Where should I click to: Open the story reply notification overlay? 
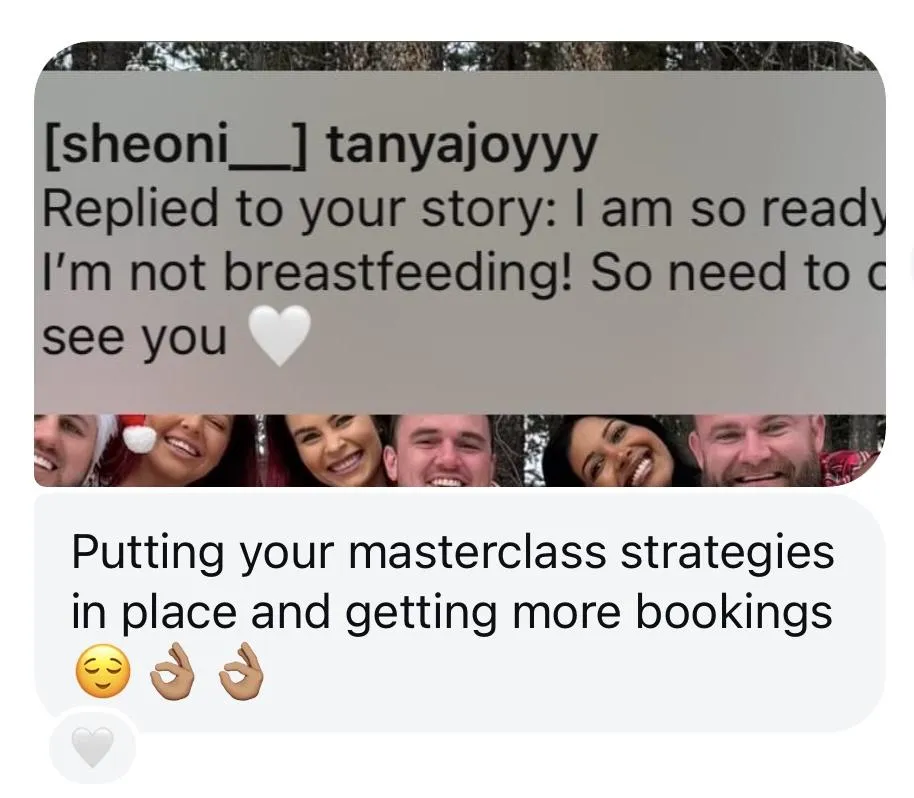(x=460, y=242)
